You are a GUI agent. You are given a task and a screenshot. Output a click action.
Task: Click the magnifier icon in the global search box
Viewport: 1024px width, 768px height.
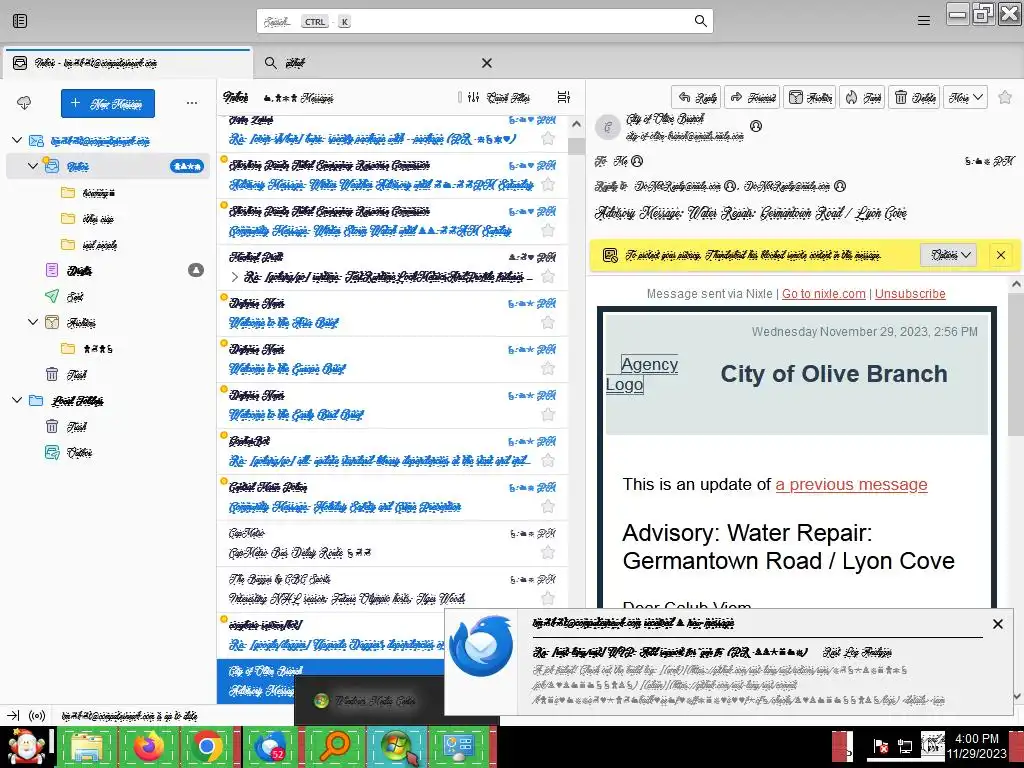coord(701,21)
